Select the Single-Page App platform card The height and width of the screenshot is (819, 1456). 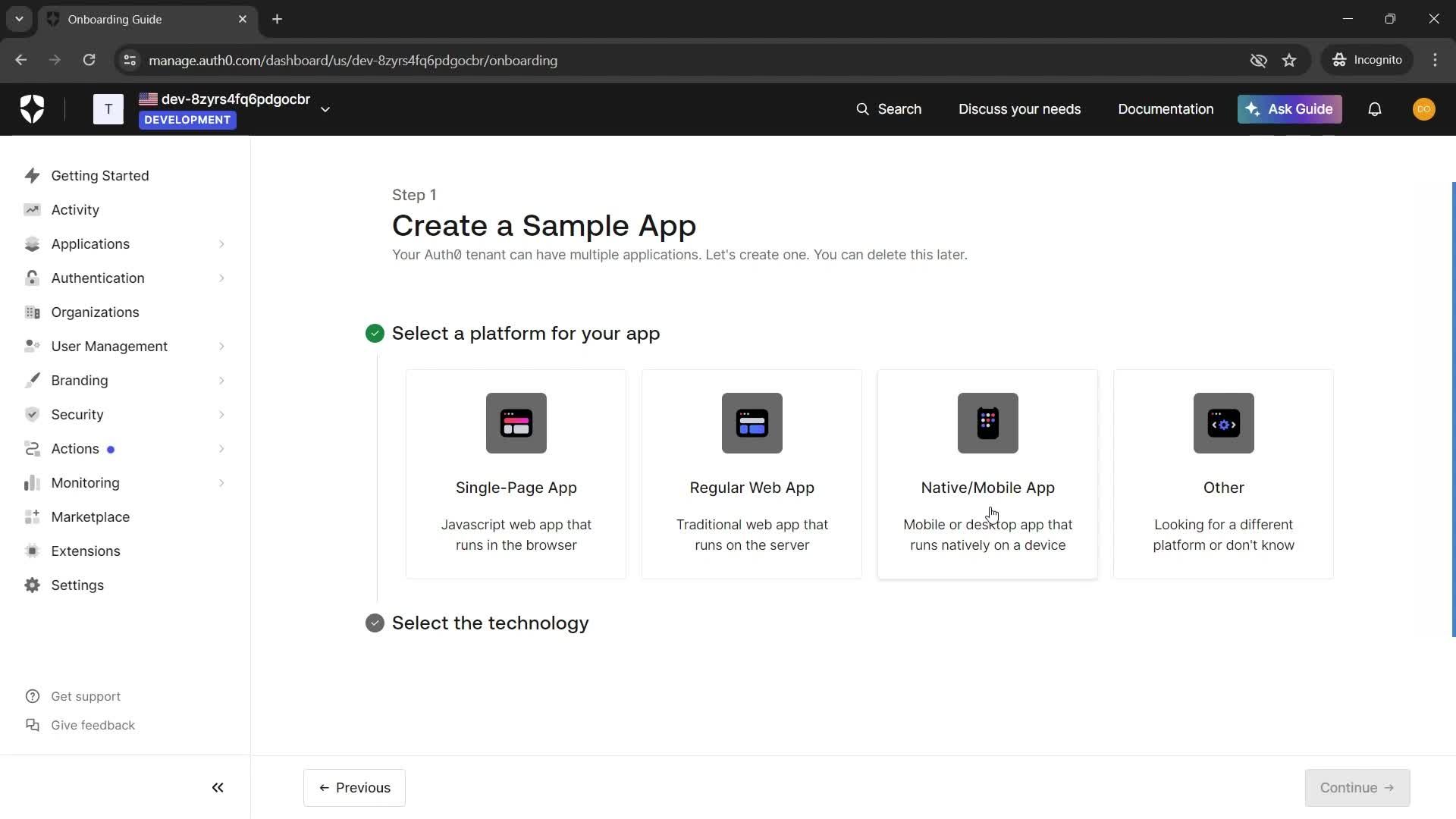coord(516,474)
